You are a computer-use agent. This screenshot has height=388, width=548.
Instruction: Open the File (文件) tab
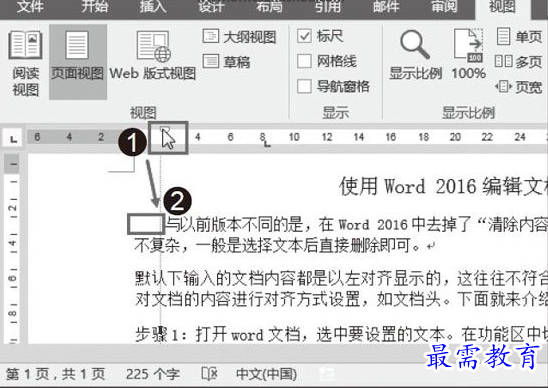point(30,6)
